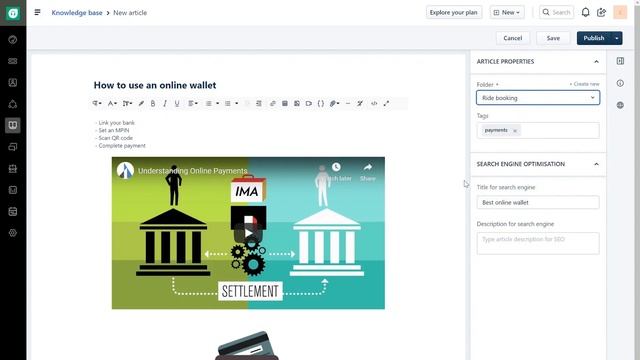Click the wallet image below the video

pyautogui.click(x=247, y=346)
